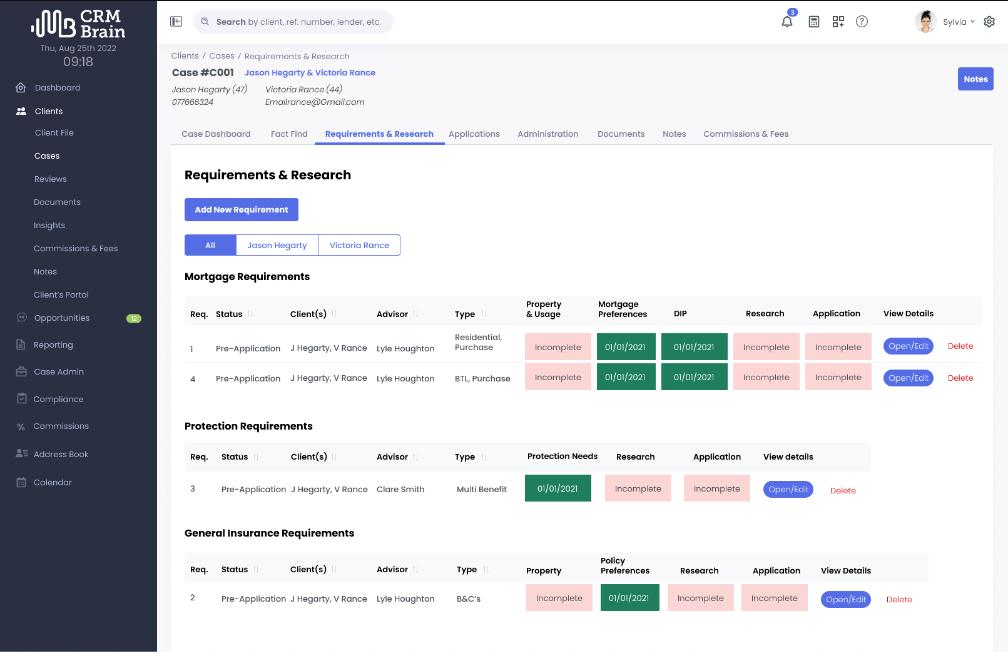Click the Compliance sidebar icon
The width and height of the screenshot is (1008, 652).
point(21,399)
